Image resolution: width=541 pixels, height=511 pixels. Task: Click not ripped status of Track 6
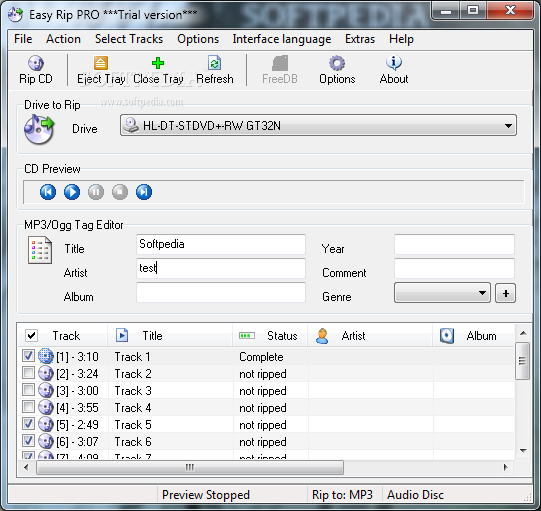click(263, 442)
